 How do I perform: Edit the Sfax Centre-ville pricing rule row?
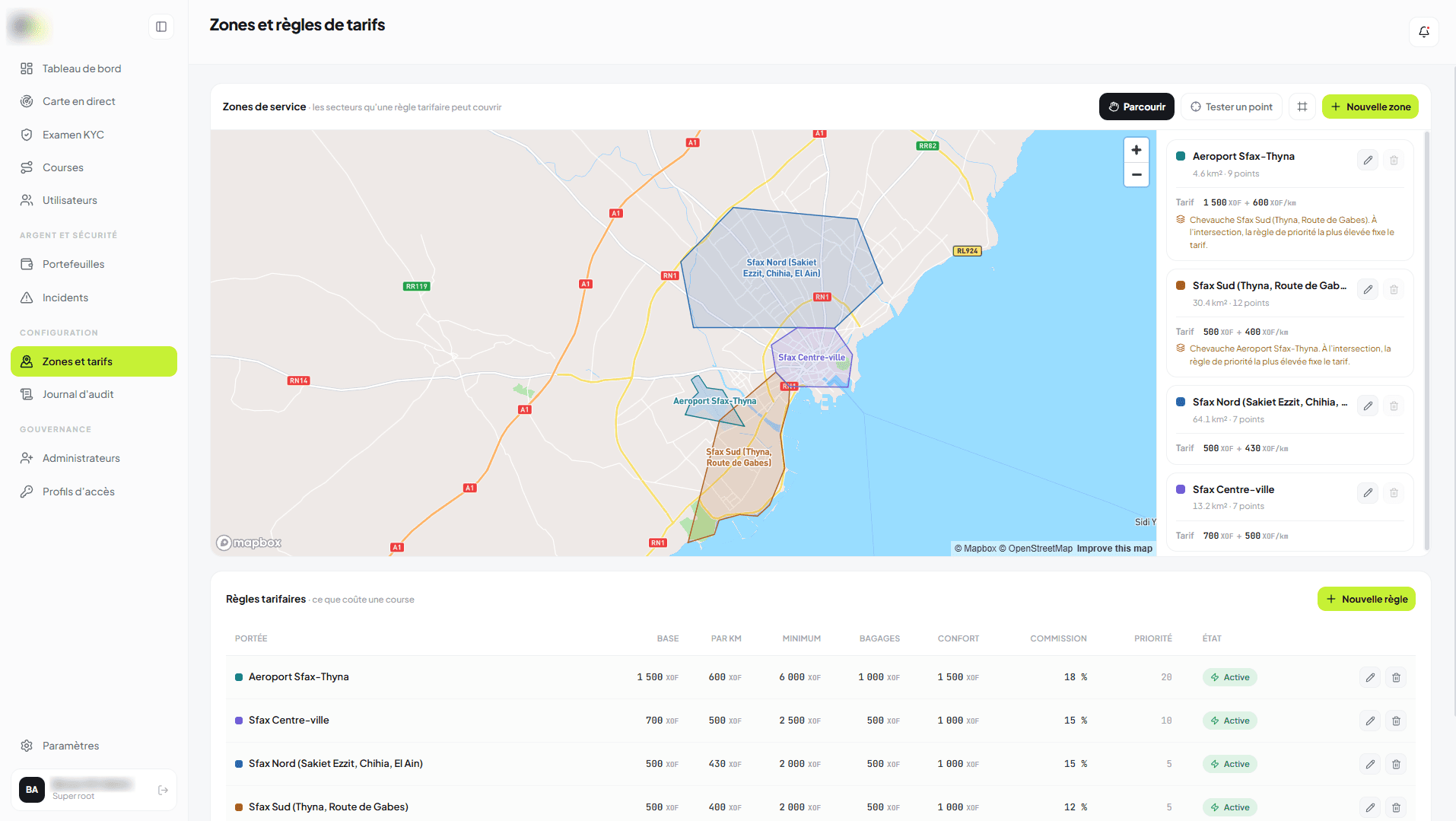pyautogui.click(x=1370, y=721)
